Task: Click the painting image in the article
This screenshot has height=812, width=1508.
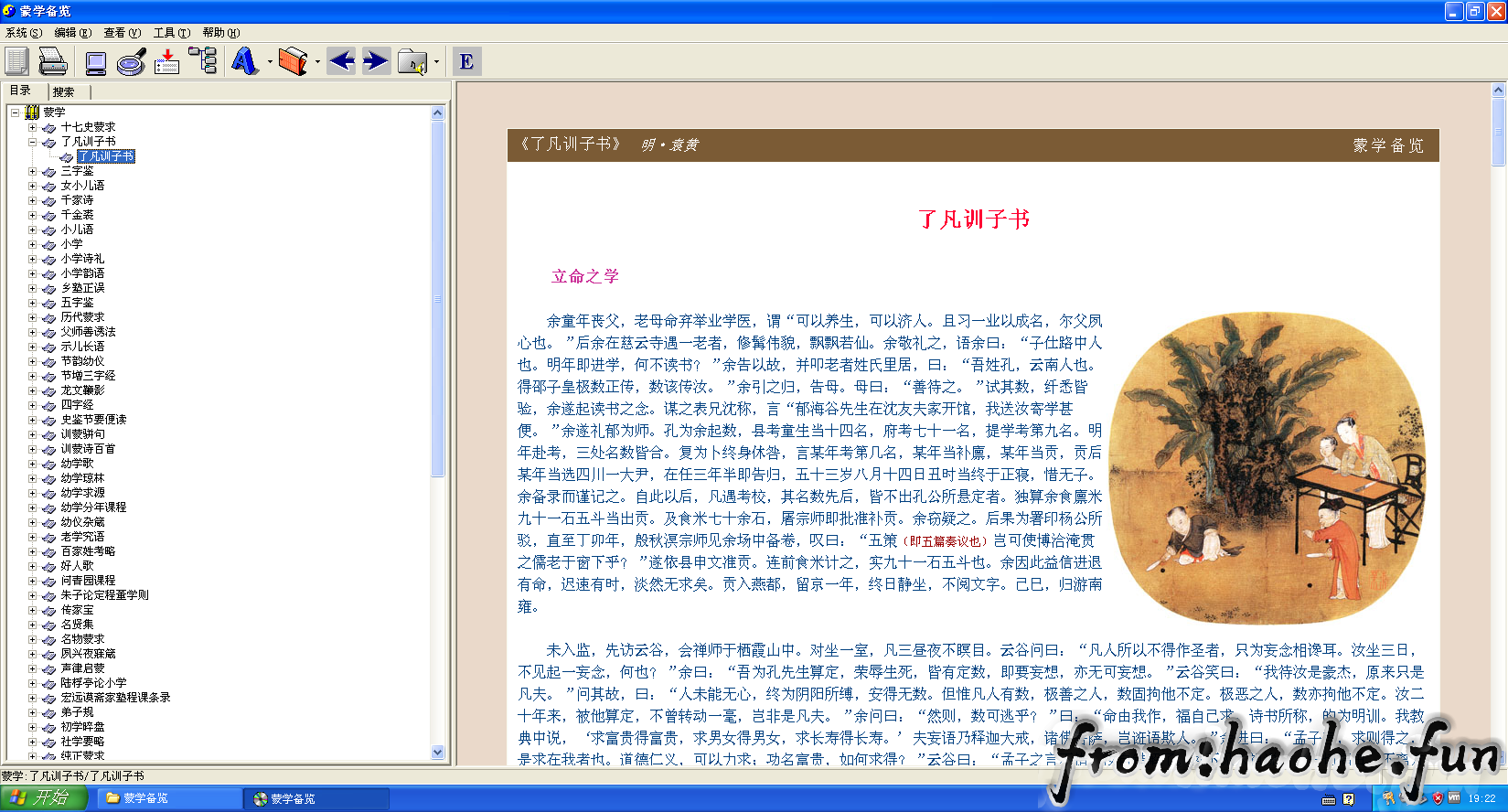Action: pos(1267,468)
